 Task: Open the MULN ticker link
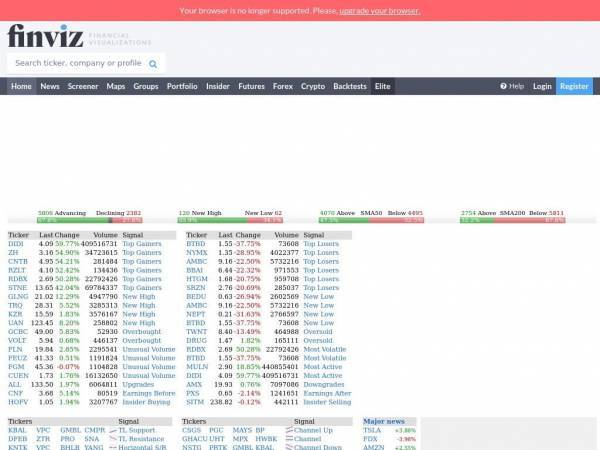point(197,367)
